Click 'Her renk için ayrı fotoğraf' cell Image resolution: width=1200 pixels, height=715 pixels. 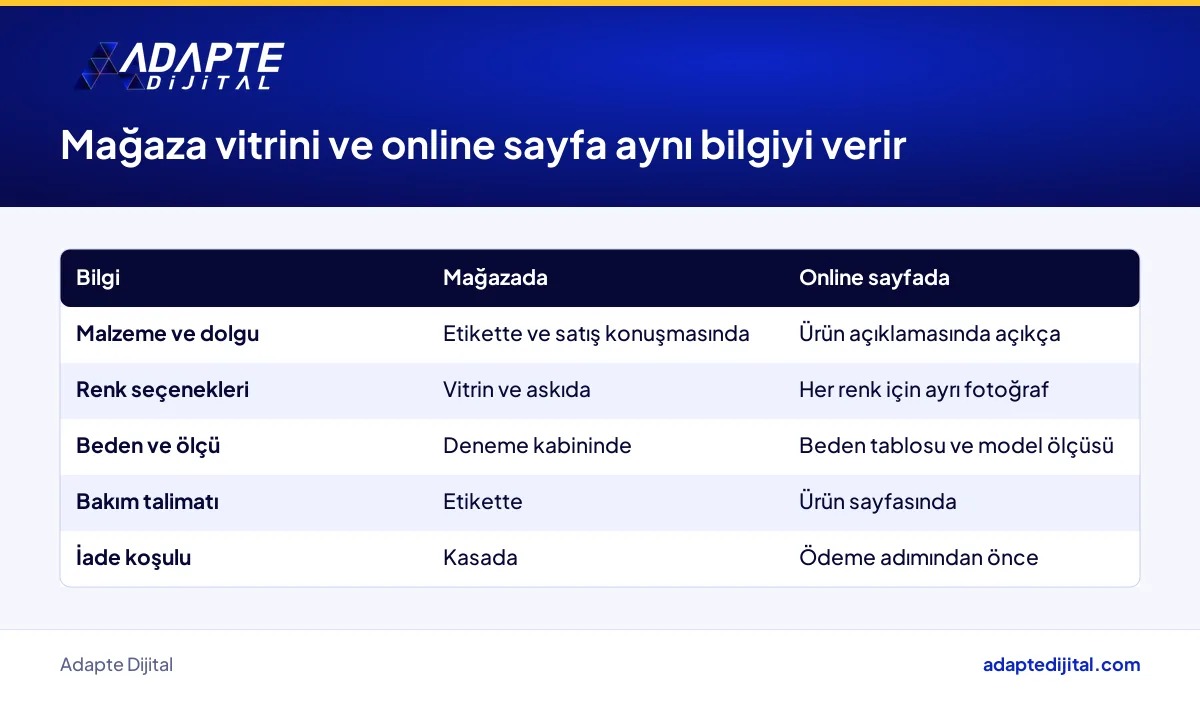coord(923,390)
